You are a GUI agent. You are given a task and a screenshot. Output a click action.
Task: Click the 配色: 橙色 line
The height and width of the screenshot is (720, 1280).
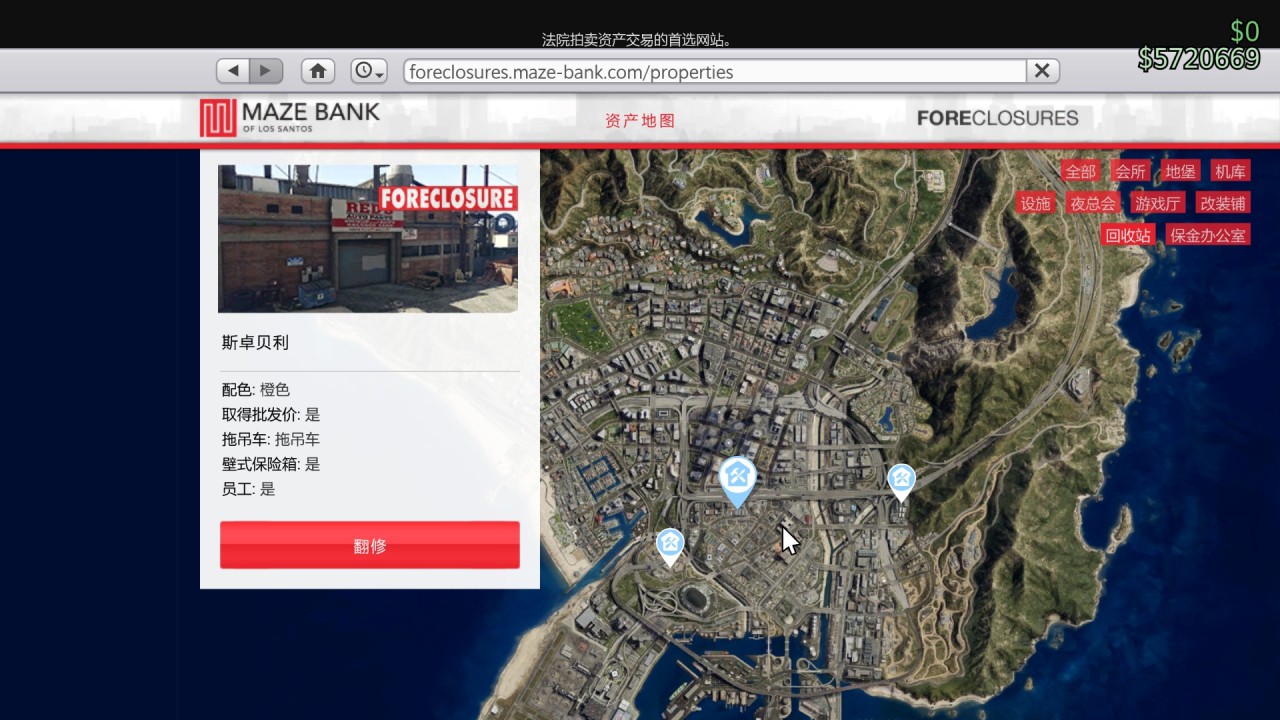[x=256, y=390]
